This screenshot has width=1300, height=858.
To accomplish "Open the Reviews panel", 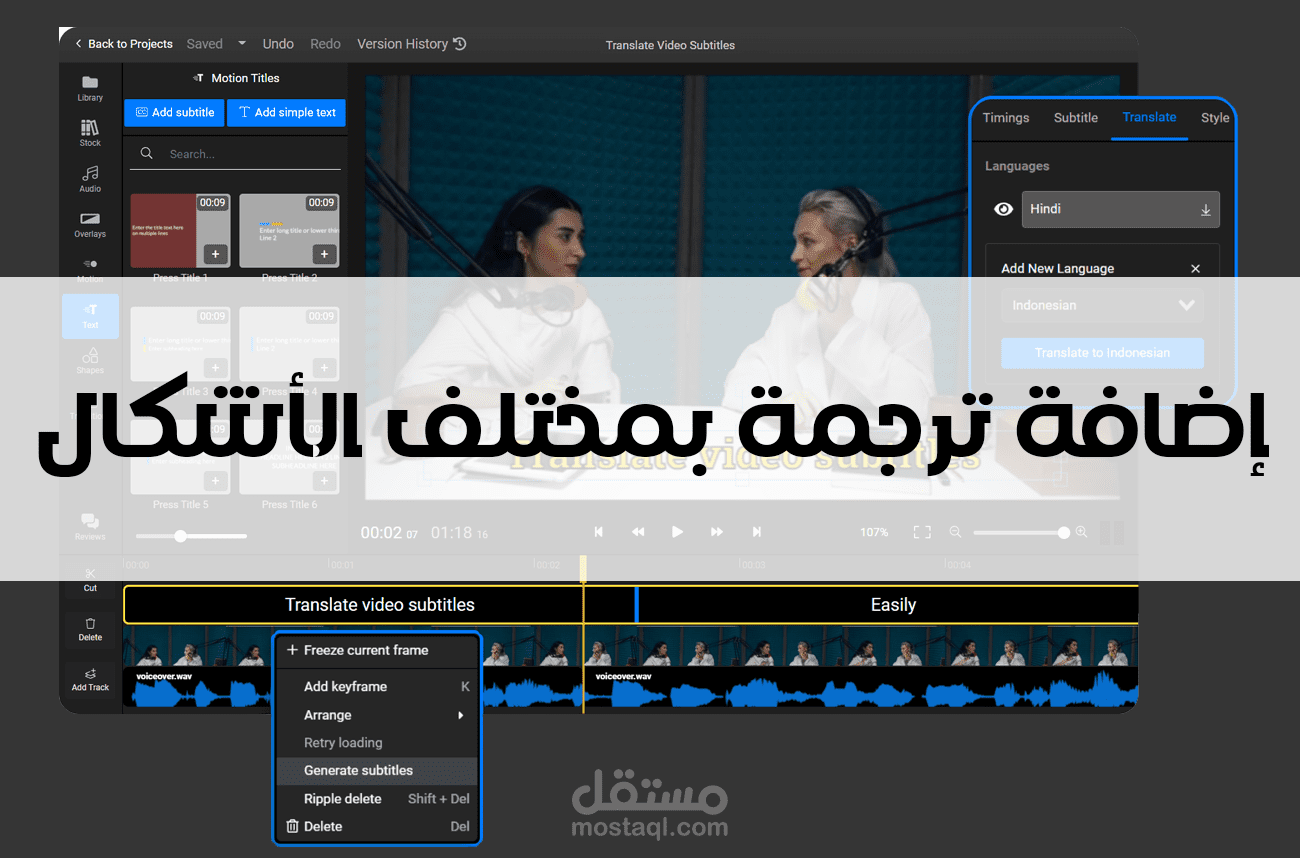I will tap(90, 526).
